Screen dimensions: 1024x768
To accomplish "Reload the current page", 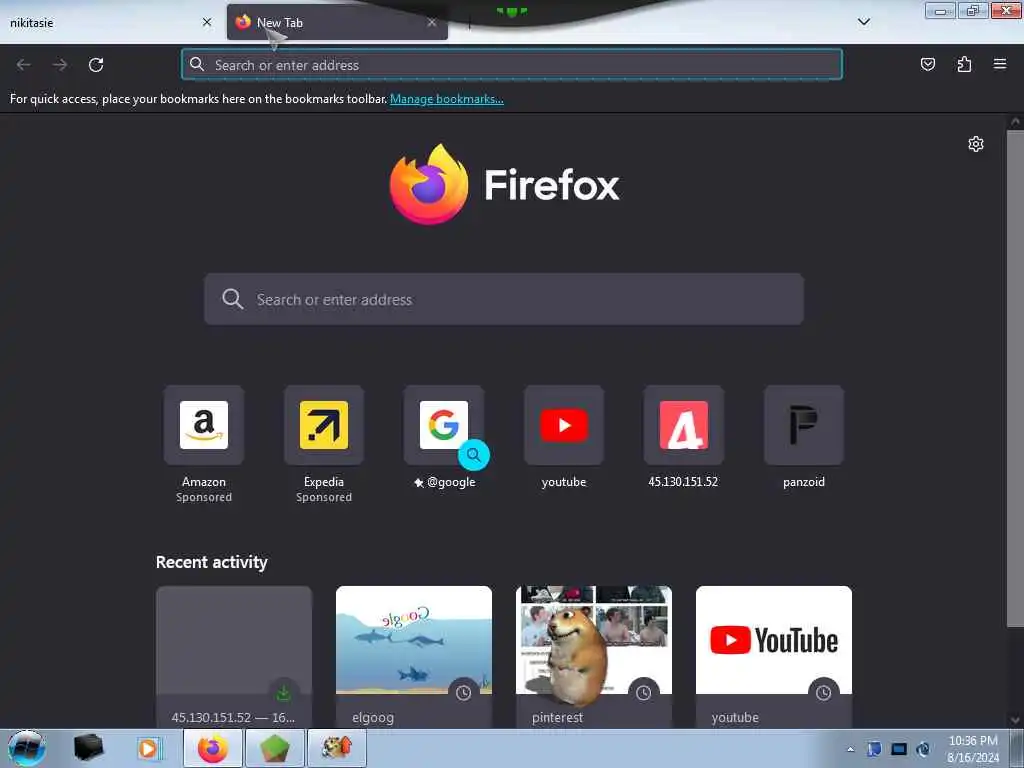I will [x=96, y=65].
